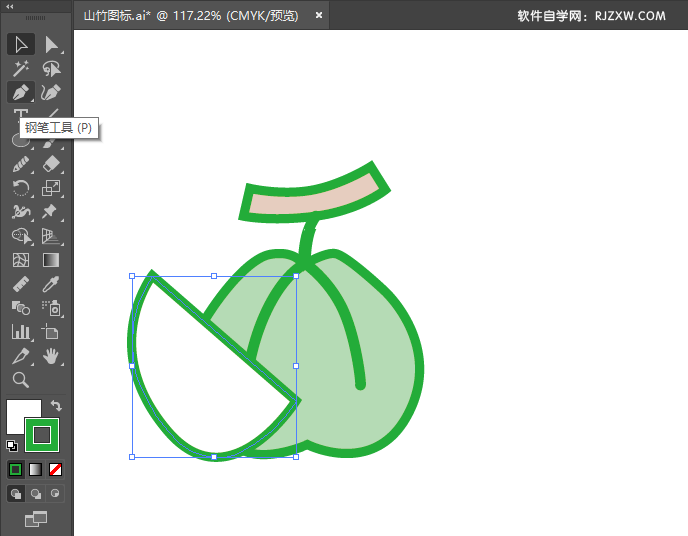688x536 pixels.
Task: Click the toolbar grip handle
Action: click(x=36, y=18)
